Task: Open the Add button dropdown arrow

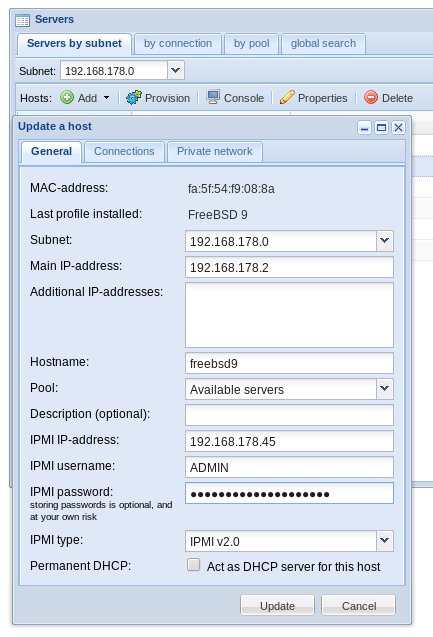Action: [x=106, y=98]
